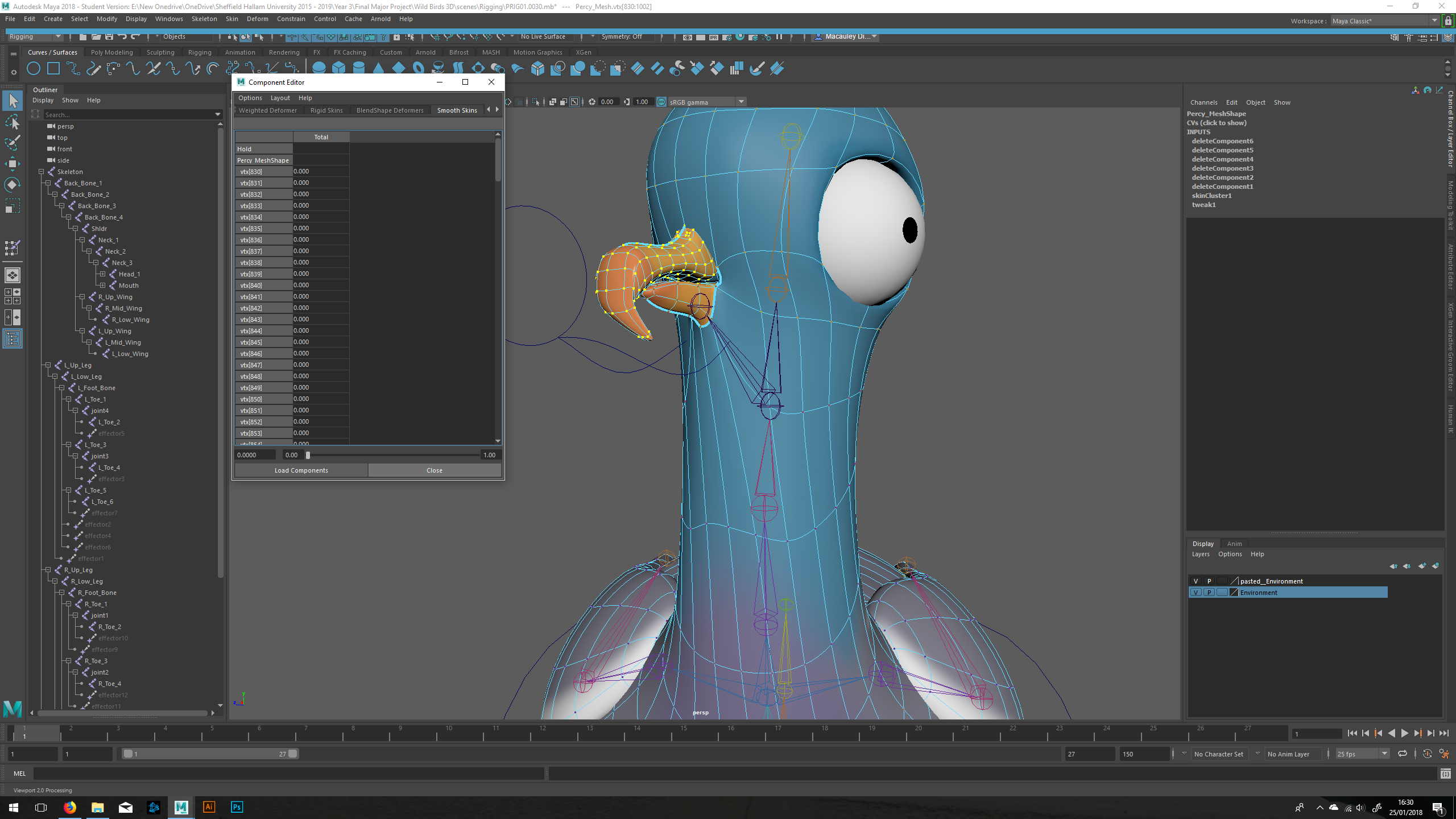The width and height of the screenshot is (1456, 819).
Task: Collapse the L_Up_Leg joint in Outliner
Action: click(48, 365)
